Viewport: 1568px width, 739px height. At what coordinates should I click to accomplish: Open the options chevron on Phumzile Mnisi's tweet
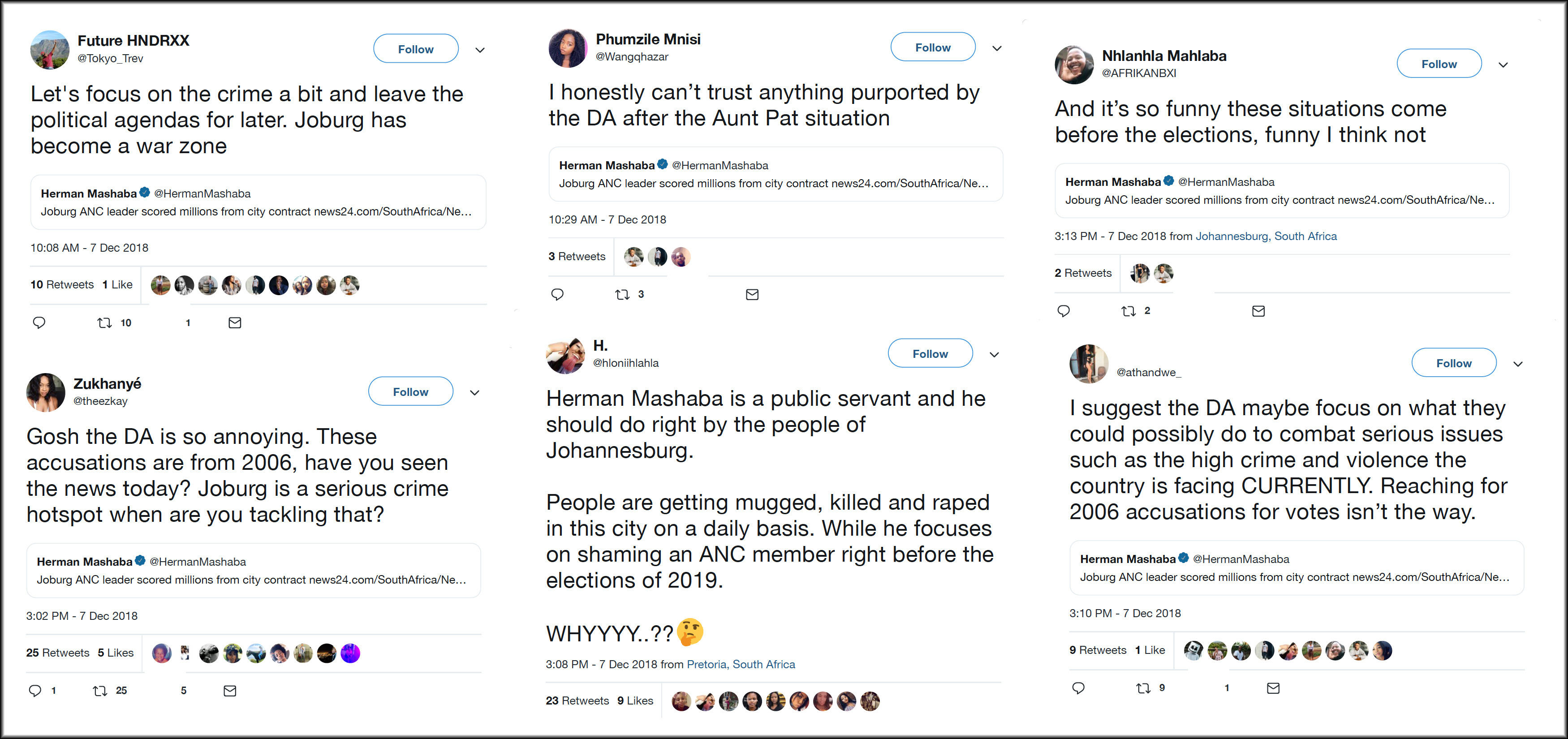tap(997, 47)
